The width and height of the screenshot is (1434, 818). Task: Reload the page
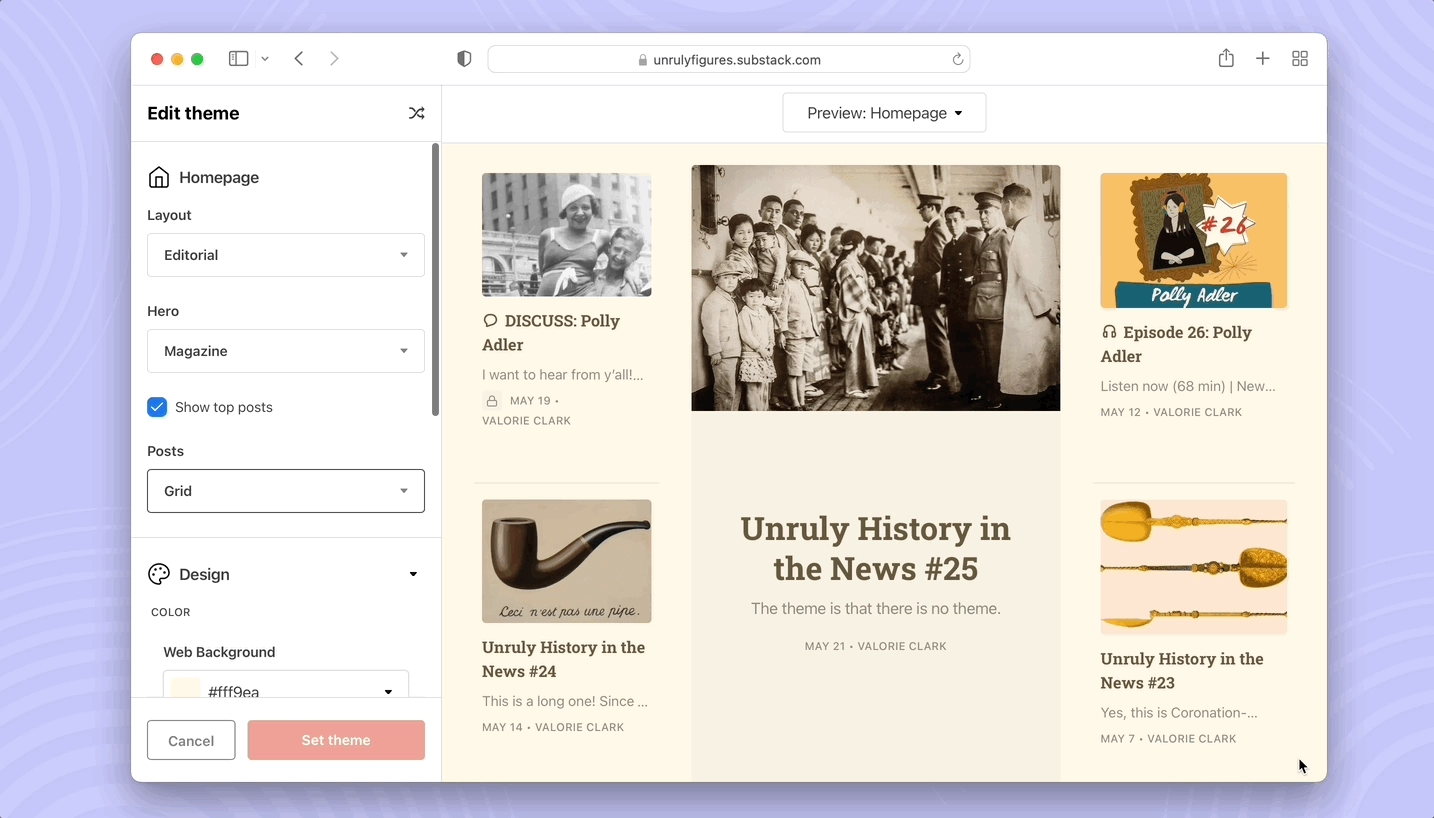click(x=957, y=59)
